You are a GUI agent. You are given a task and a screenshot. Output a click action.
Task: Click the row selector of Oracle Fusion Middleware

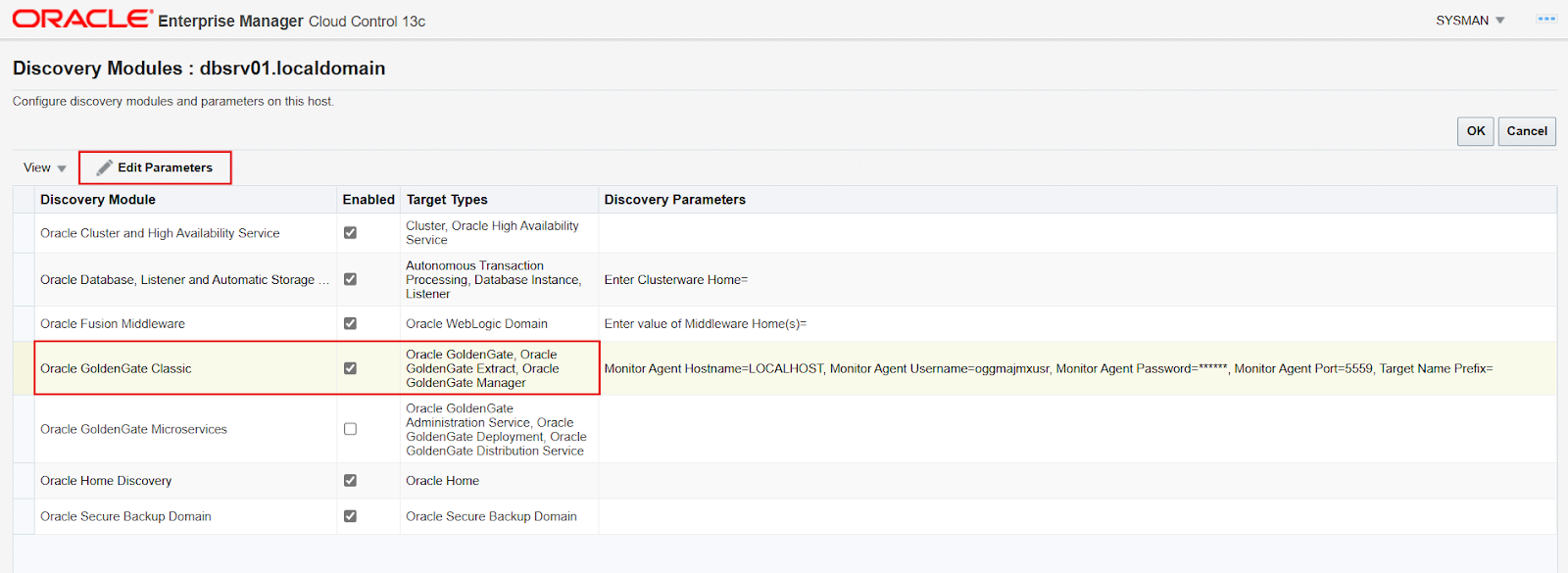pyautogui.click(x=24, y=323)
